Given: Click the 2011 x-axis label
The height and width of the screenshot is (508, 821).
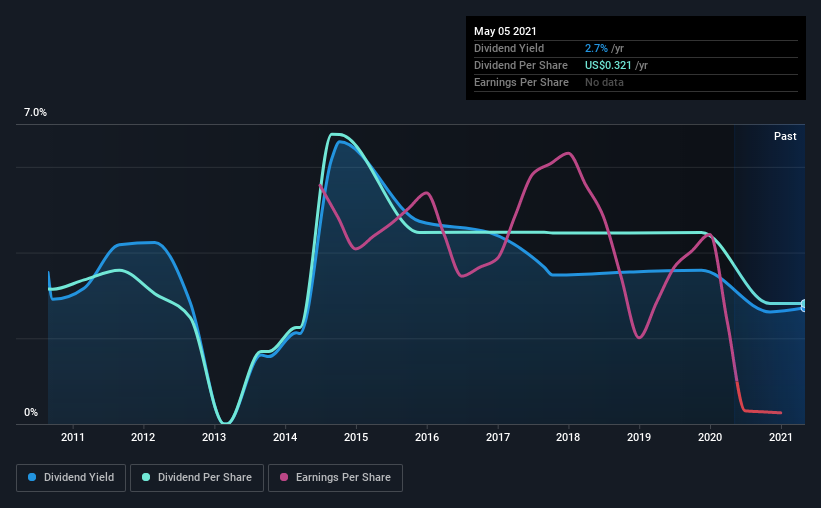Looking at the screenshot, I should [x=72, y=437].
